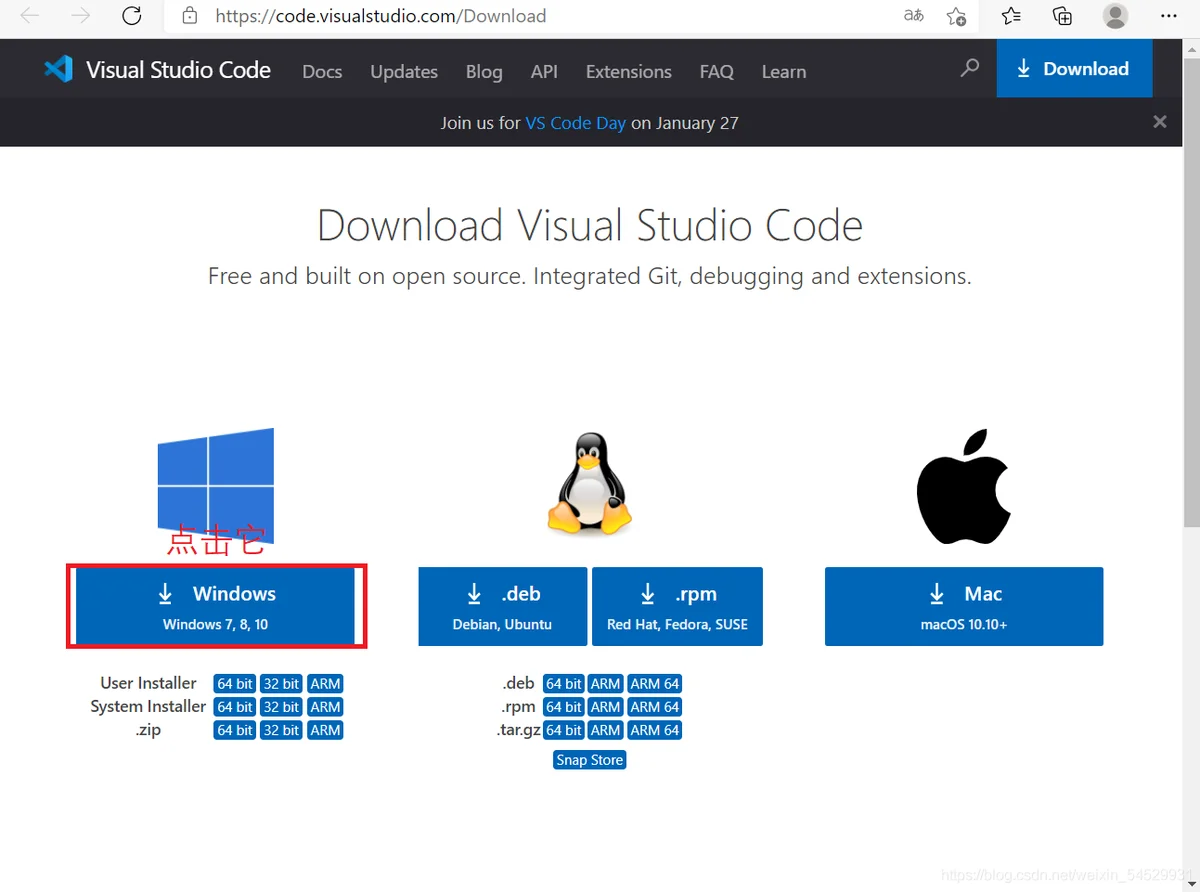Image resolution: width=1200 pixels, height=892 pixels.
Task: Select Windows .zip 32 bit
Action: click(281, 730)
